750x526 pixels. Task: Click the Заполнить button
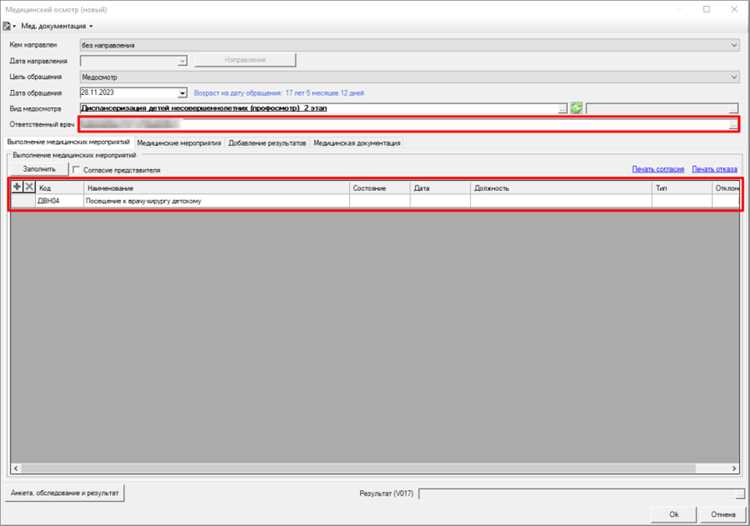tap(39, 170)
